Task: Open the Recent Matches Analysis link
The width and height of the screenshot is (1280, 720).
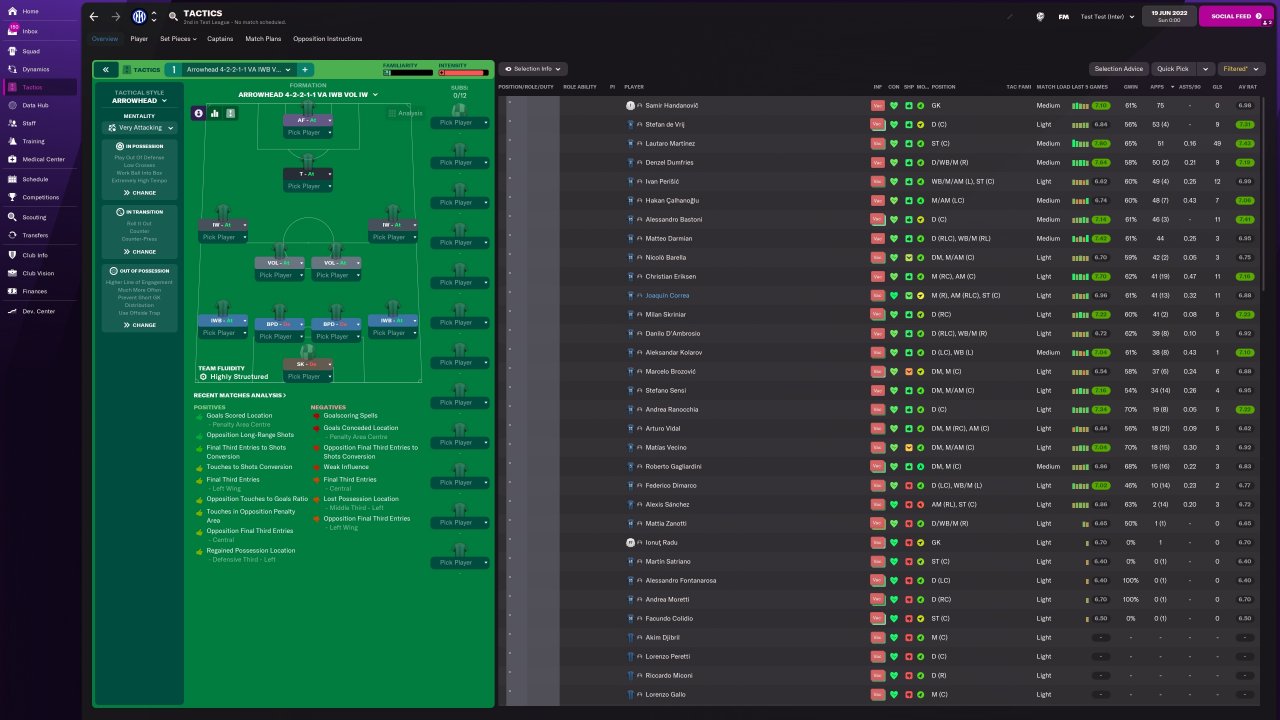Action: [240, 395]
